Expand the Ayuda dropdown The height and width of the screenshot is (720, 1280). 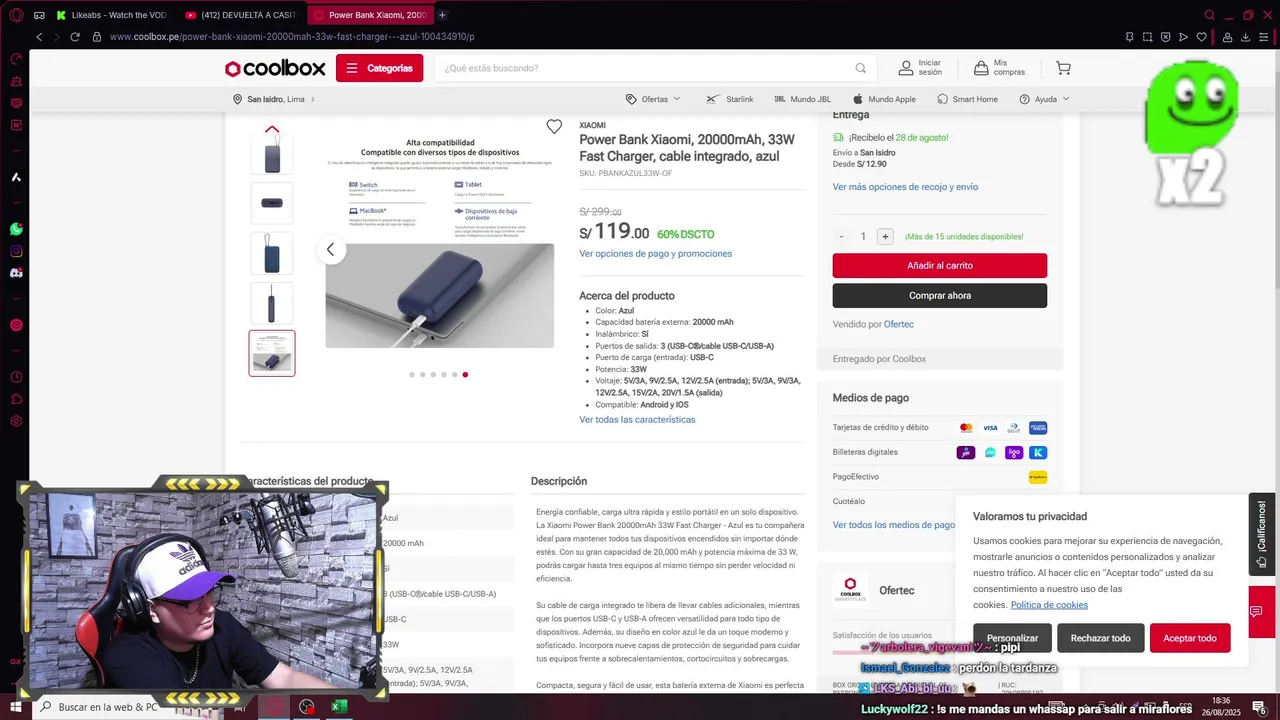(x=1044, y=99)
